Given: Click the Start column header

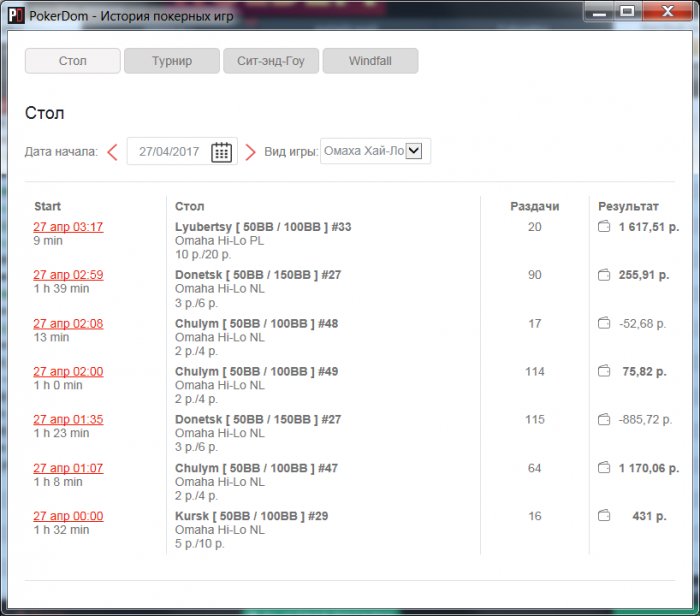Looking at the screenshot, I should tap(47, 206).
